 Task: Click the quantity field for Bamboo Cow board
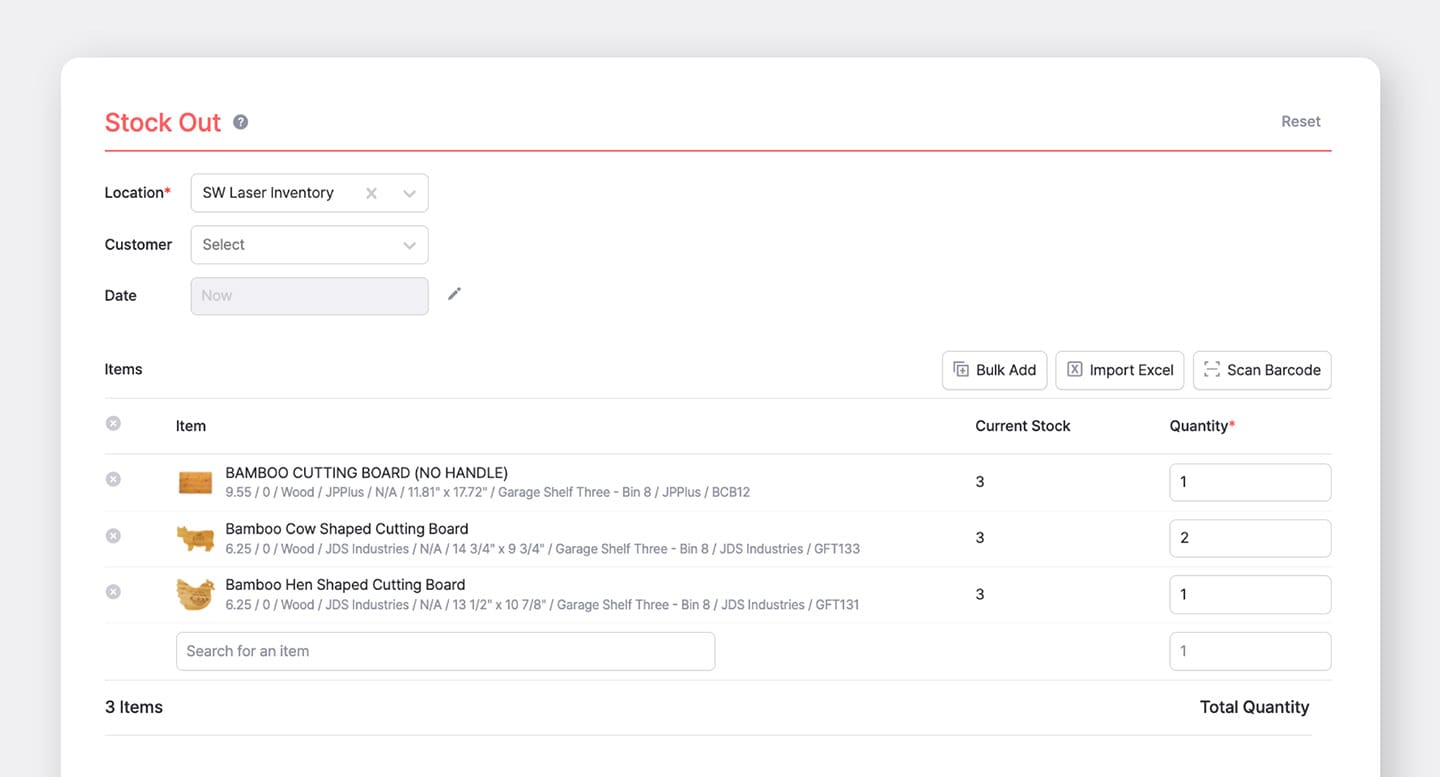tap(1250, 537)
